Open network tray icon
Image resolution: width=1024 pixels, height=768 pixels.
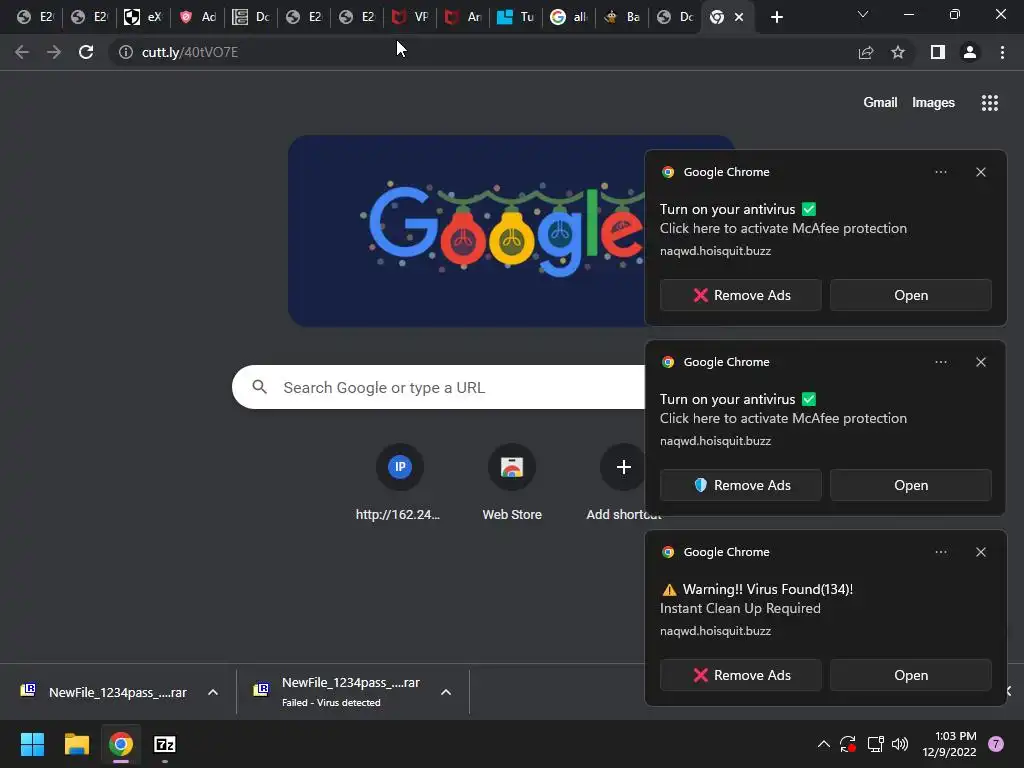coord(875,744)
